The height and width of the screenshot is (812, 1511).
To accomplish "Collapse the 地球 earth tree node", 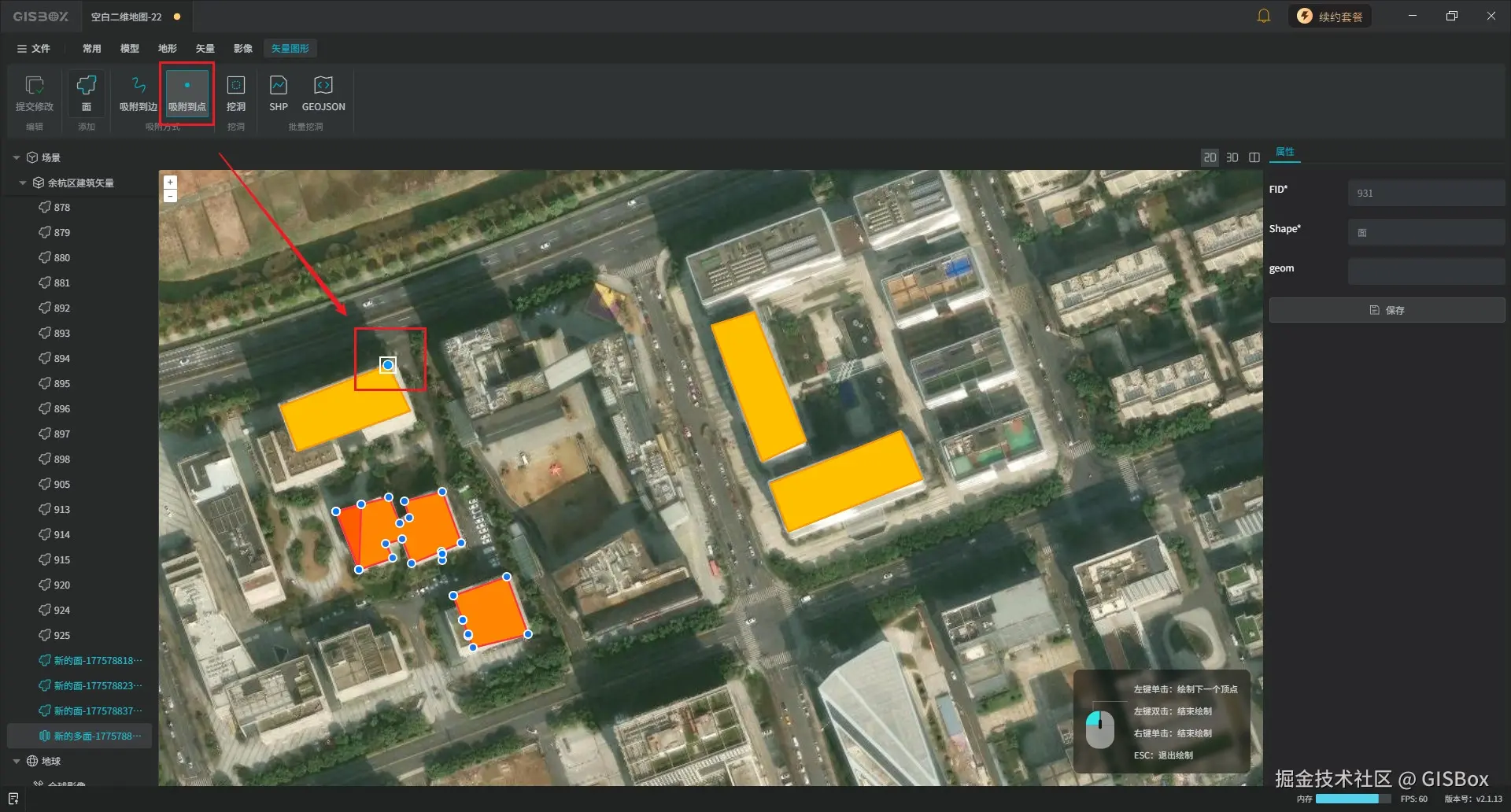I will (x=17, y=761).
